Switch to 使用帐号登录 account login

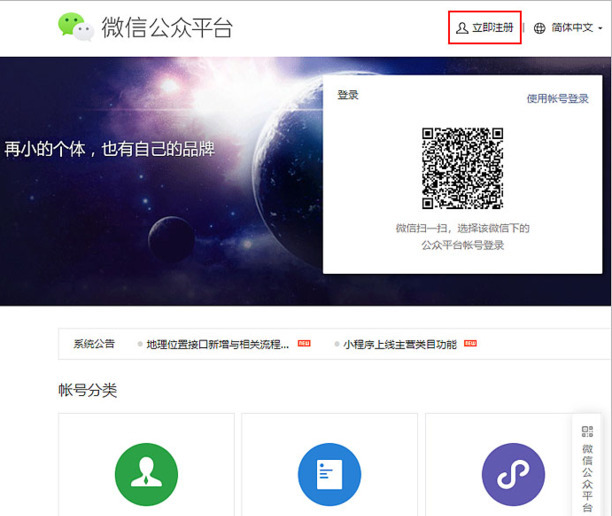(557, 98)
